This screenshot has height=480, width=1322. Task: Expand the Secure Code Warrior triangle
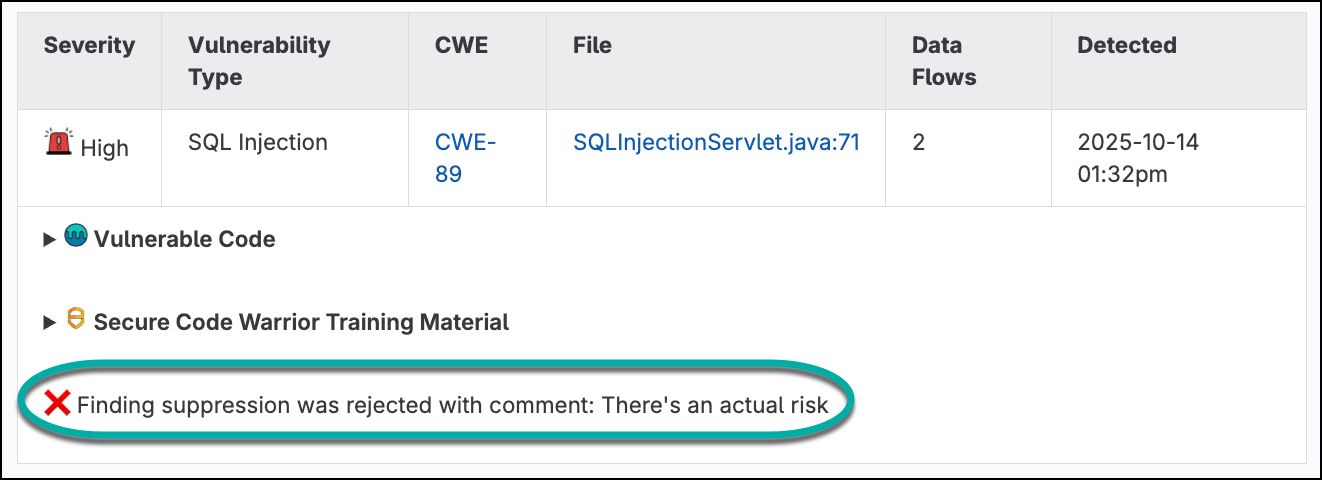point(49,323)
